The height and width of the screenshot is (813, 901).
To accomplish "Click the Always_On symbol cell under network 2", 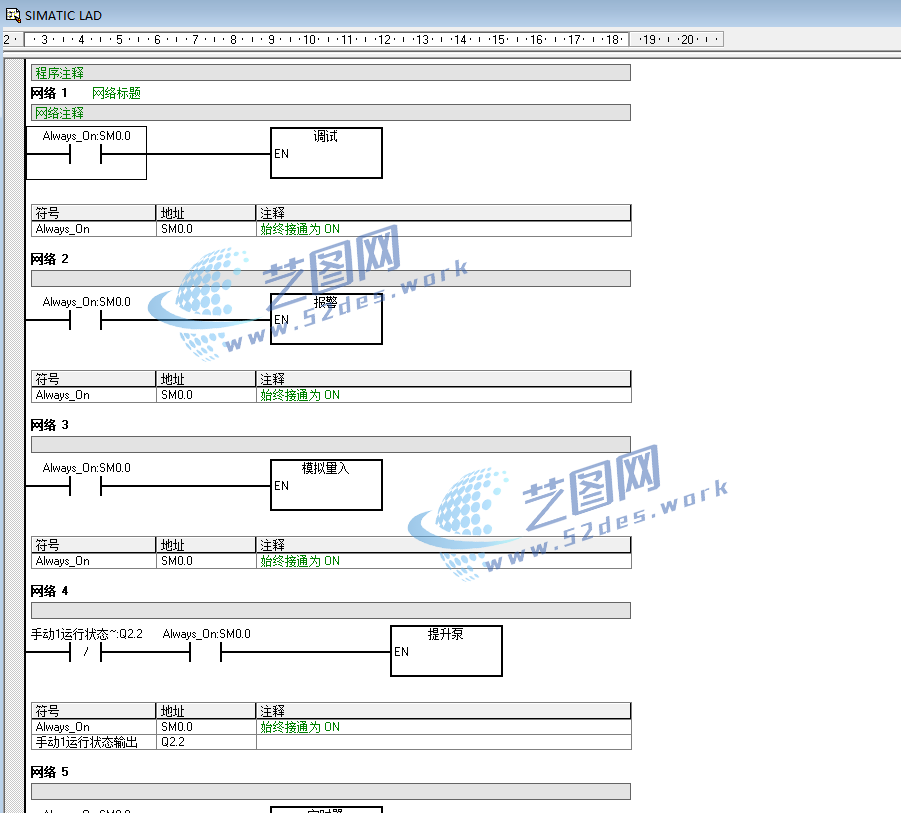I will point(93,395).
